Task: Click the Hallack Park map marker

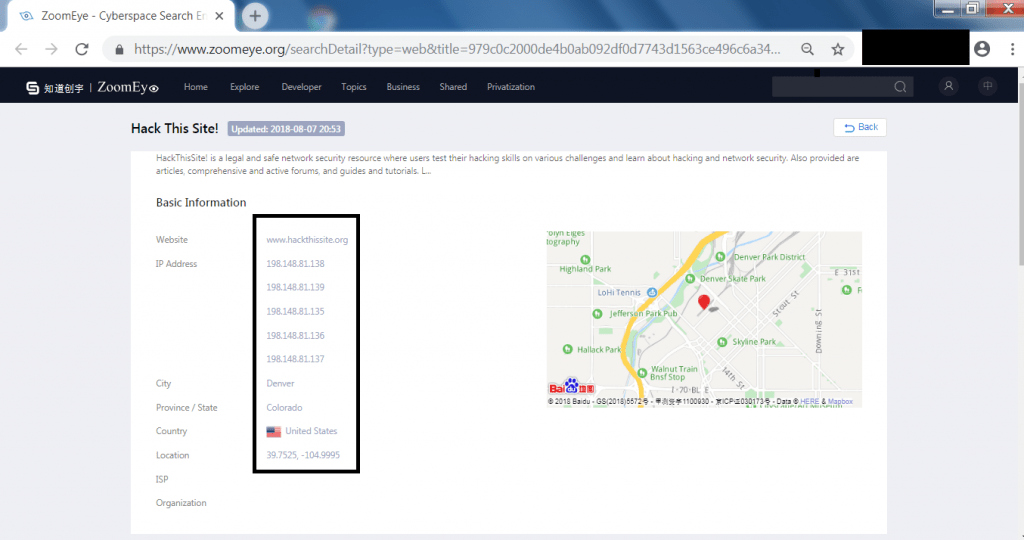Action: pos(568,349)
